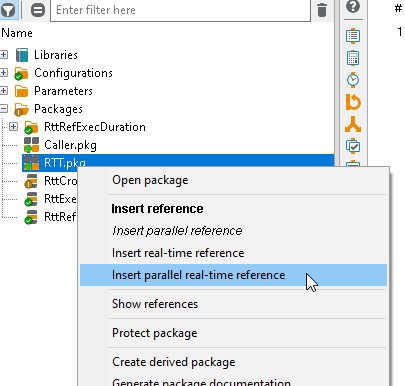Select Caller.pkg in the tree
This screenshot has width=405, height=386.
pos(70,145)
